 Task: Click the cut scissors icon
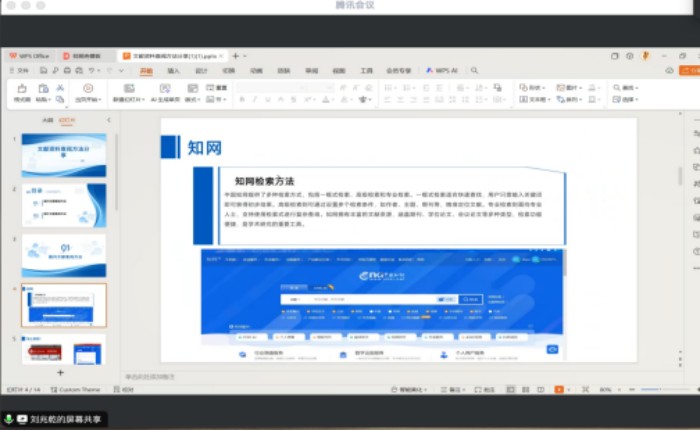click(60, 88)
